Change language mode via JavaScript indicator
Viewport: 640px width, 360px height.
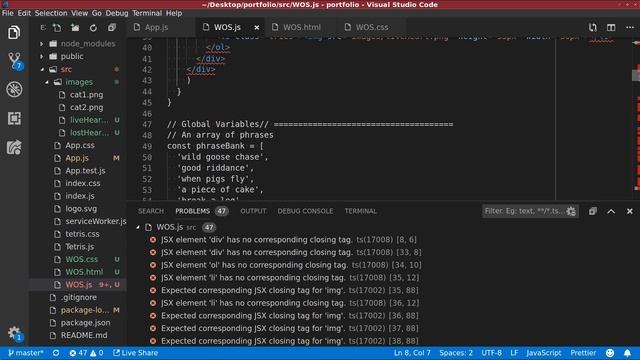click(x=544, y=353)
